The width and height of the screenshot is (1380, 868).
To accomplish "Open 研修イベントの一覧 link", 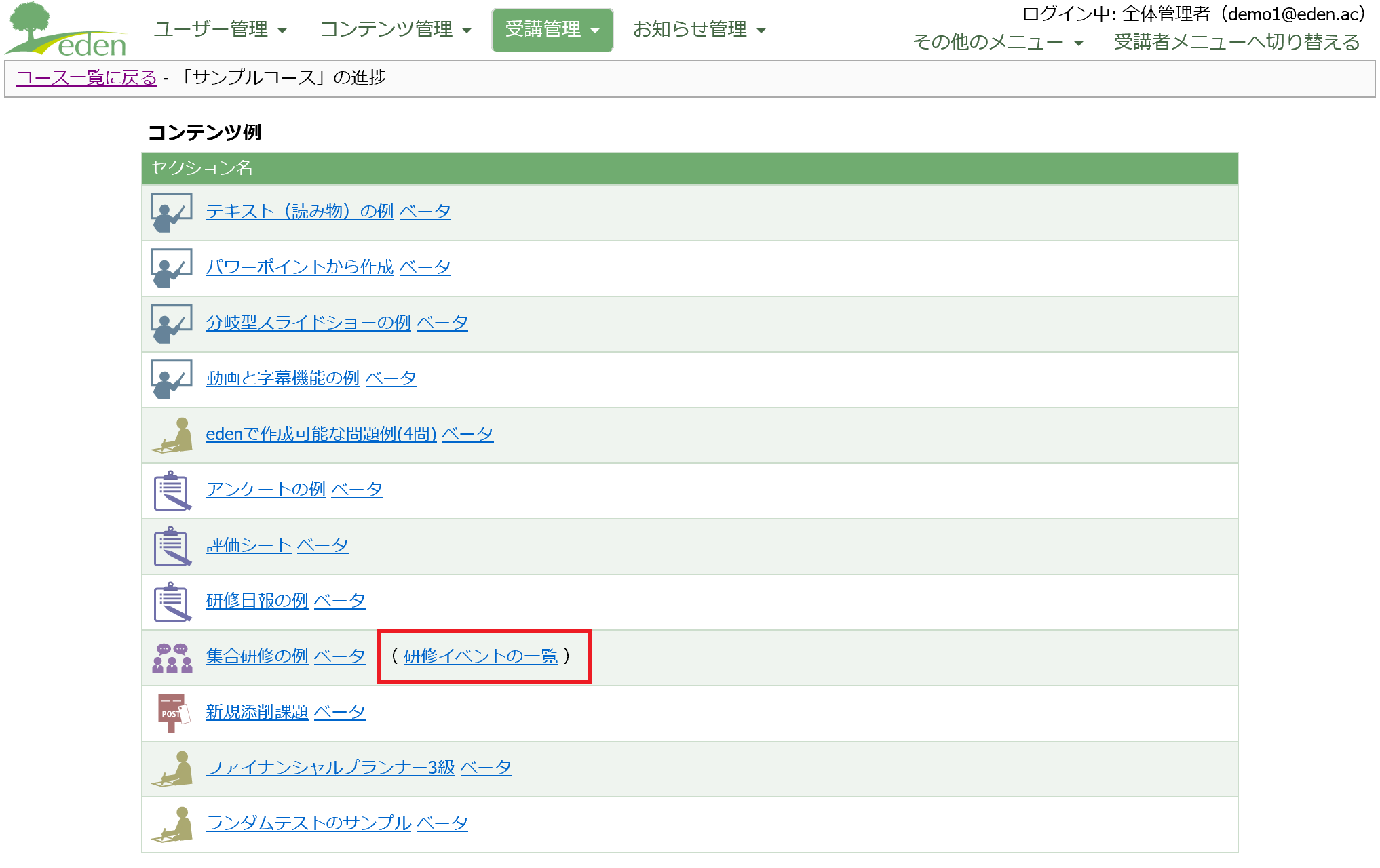I will pos(480,656).
